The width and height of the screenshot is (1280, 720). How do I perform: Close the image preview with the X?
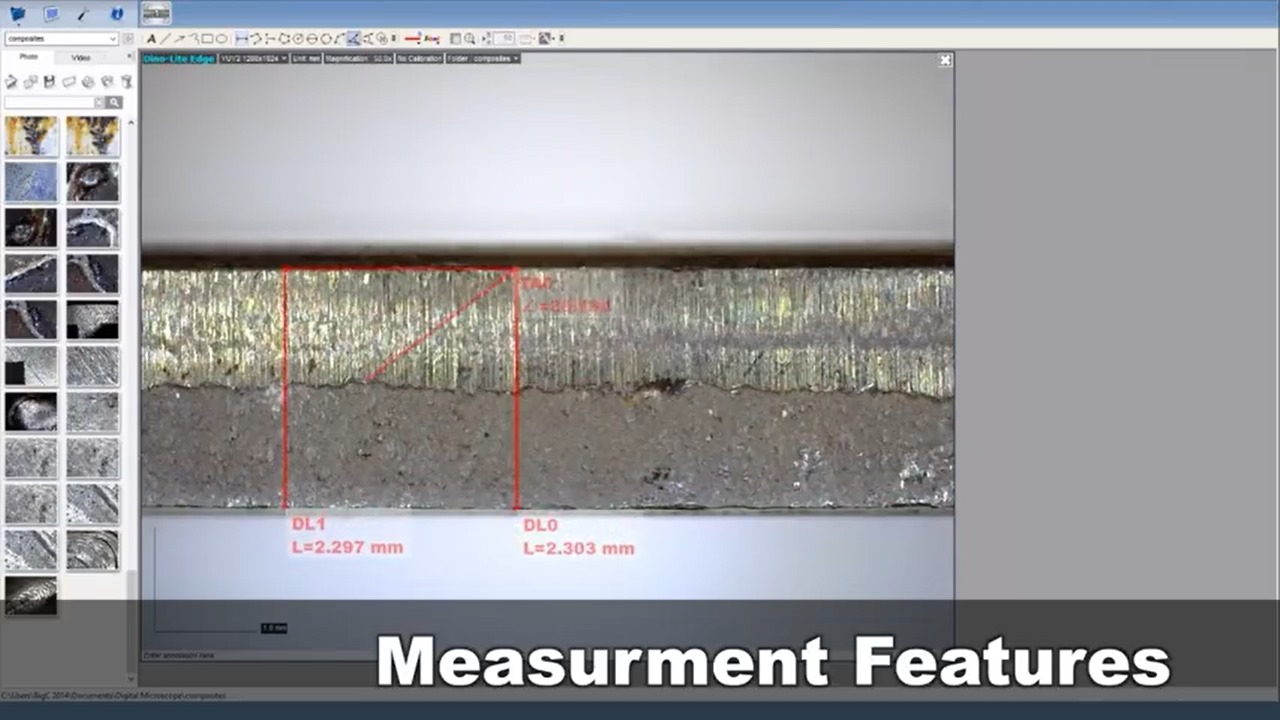click(945, 60)
